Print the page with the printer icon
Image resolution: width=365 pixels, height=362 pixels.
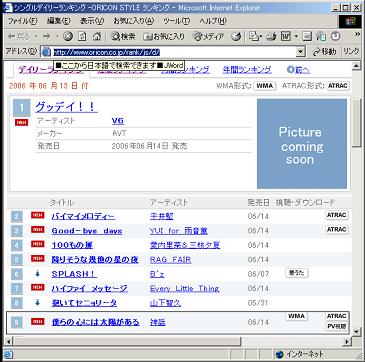coord(272,36)
